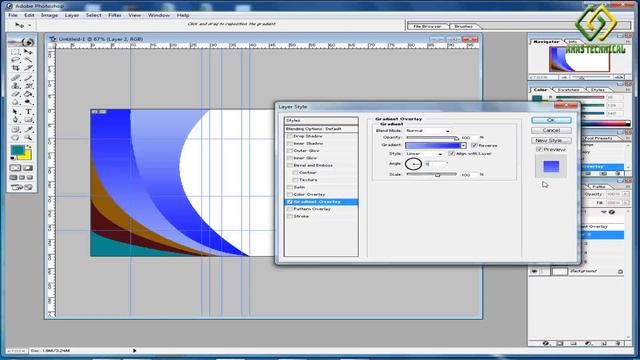640x360 pixels.
Task: Click the Scale slider in Gradient Overlay
Action: point(432,175)
